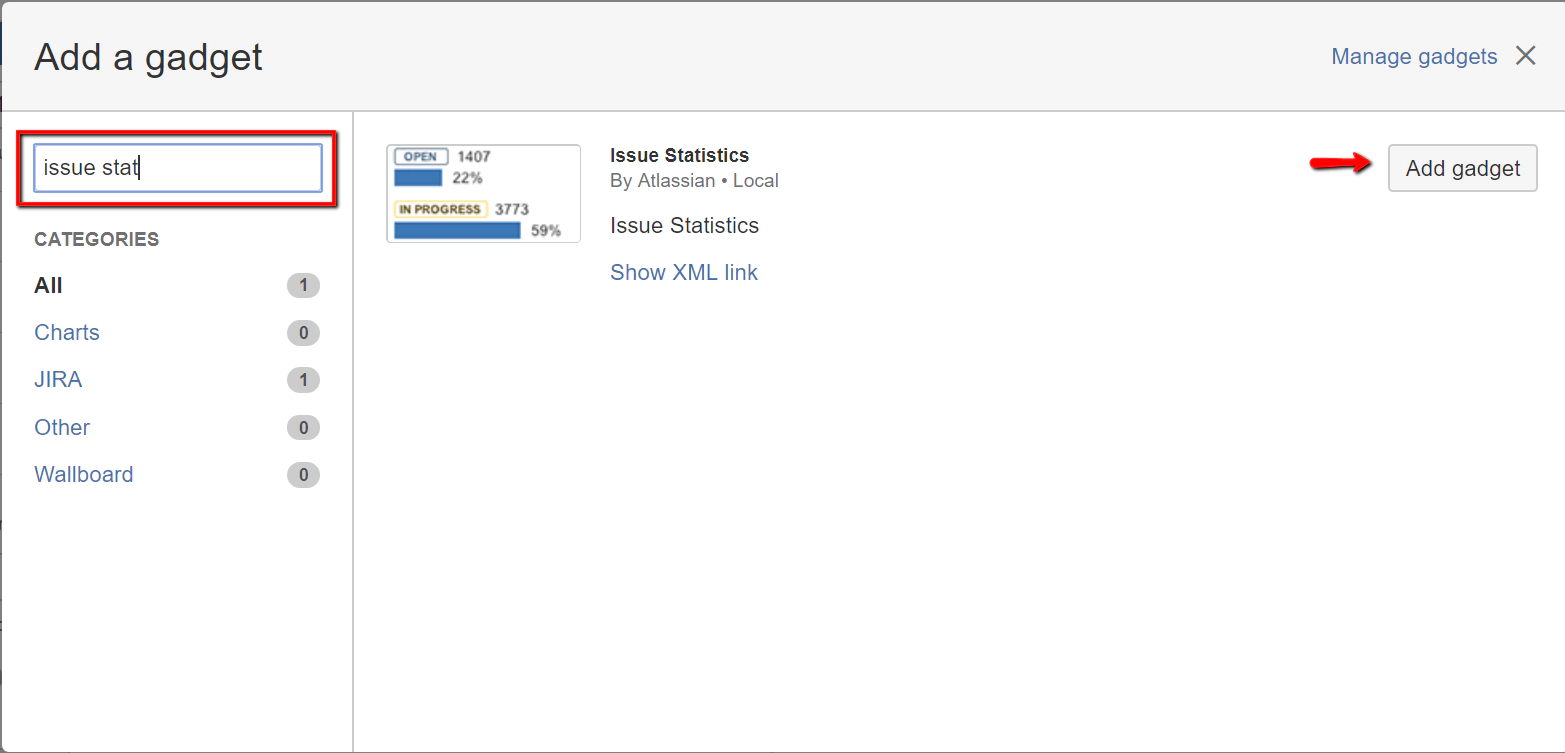Screen dimensions: 1565x753
Task: Filter gadgets by JIRA category
Action: (58, 380)
